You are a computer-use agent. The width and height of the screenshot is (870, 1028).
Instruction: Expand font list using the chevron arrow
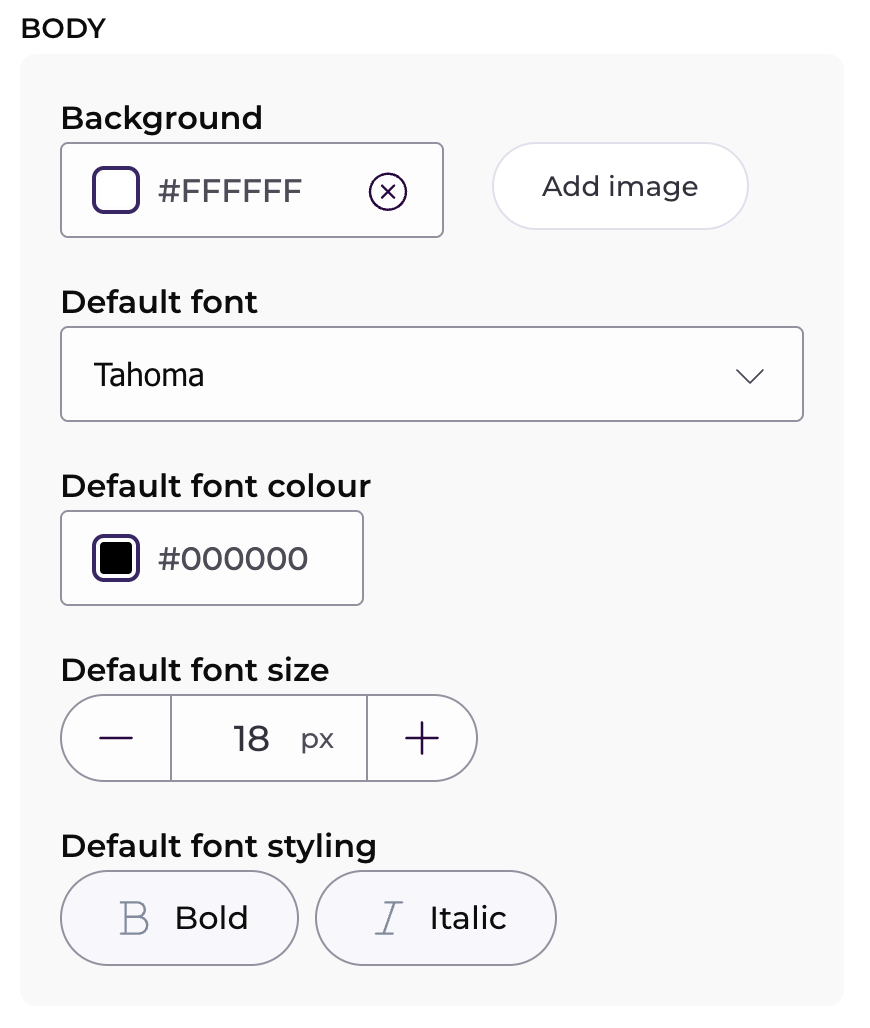pos(749,376)
